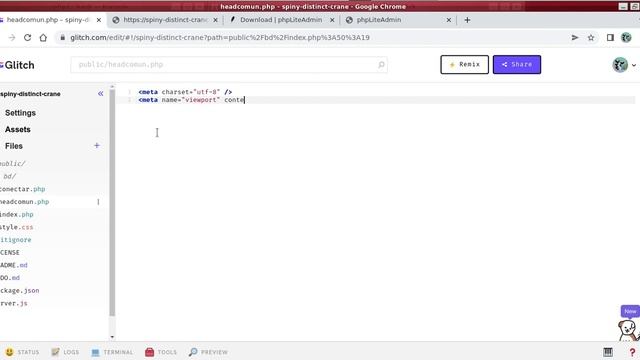Close the headcomun.php browser tab
The image size is (640, 360).
coord(99,20)
